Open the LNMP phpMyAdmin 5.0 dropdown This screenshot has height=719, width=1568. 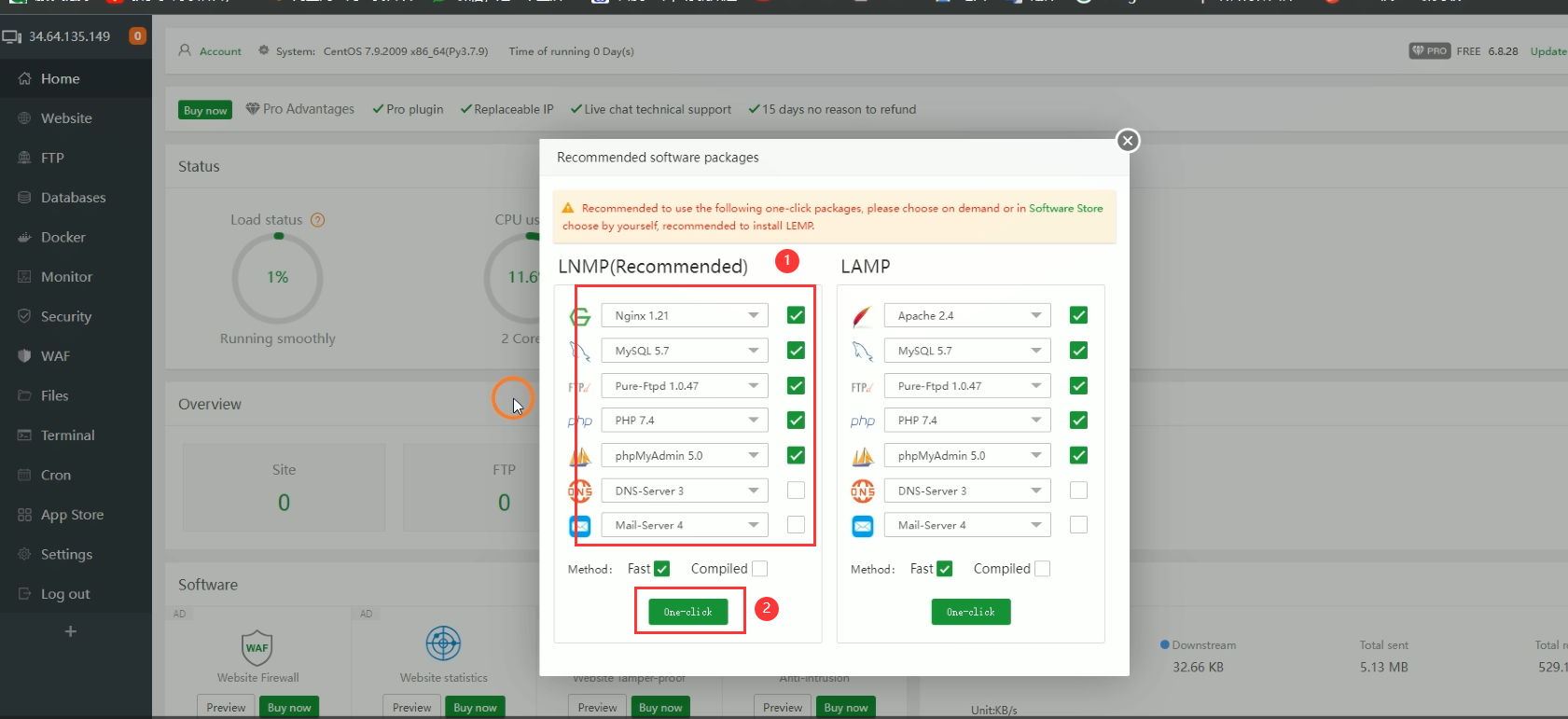click(685, 455)
